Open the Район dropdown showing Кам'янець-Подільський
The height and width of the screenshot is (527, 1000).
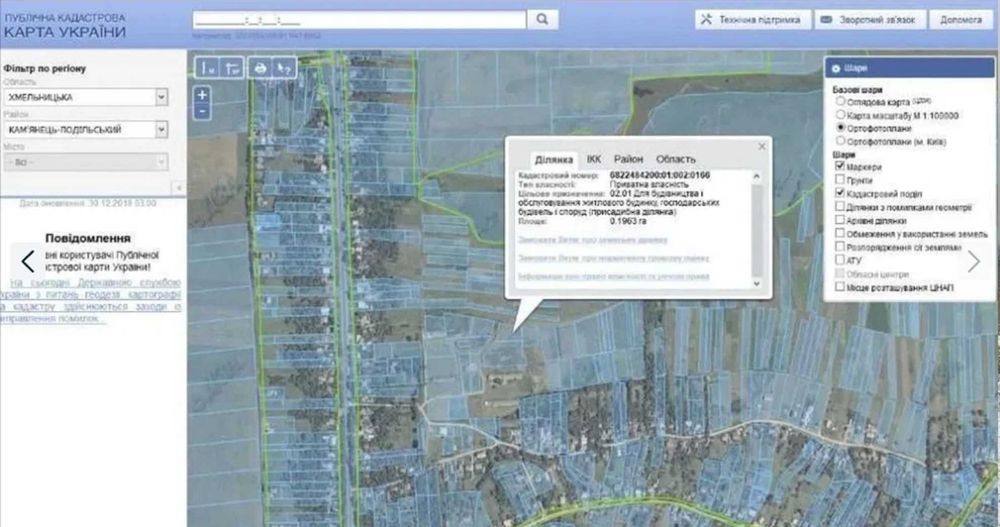[x=85, y=129]
